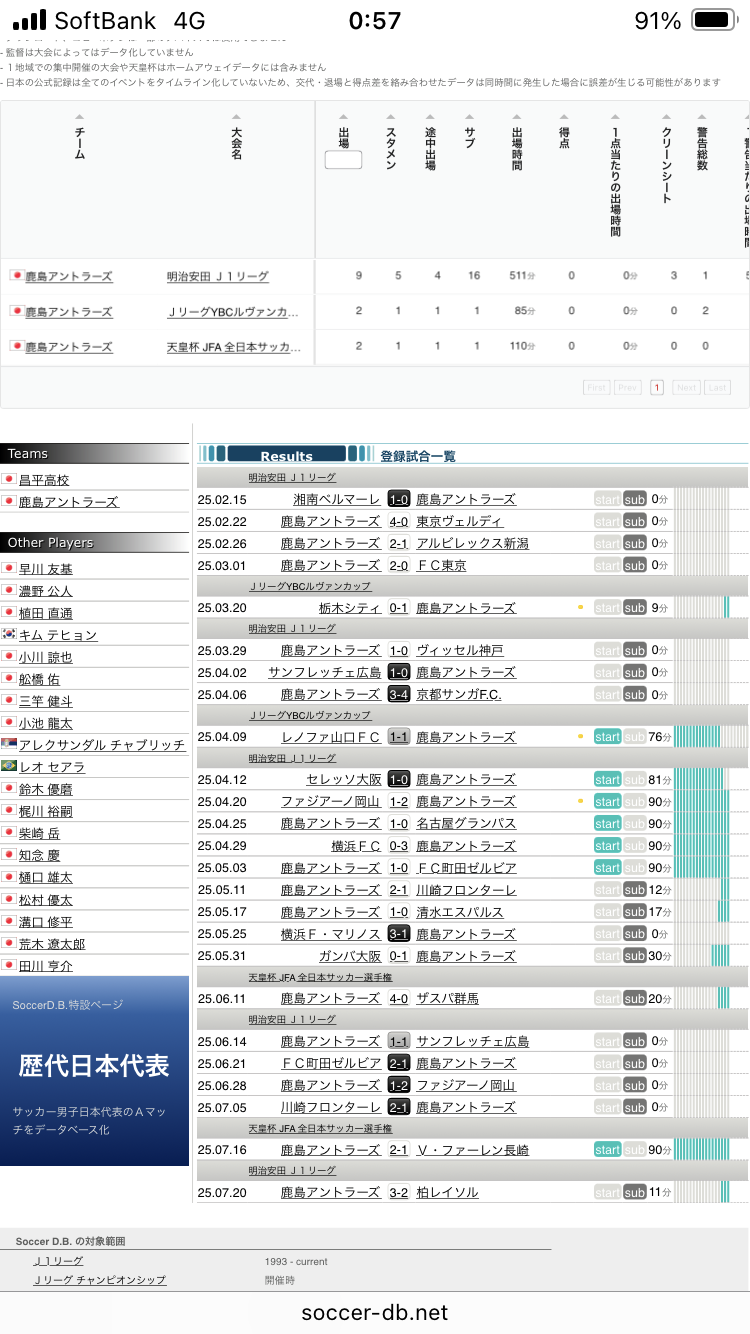Open the 横浜F・マリノス team link
The width and height of the screenshot is (750, 1334).
tap(331, 934)
